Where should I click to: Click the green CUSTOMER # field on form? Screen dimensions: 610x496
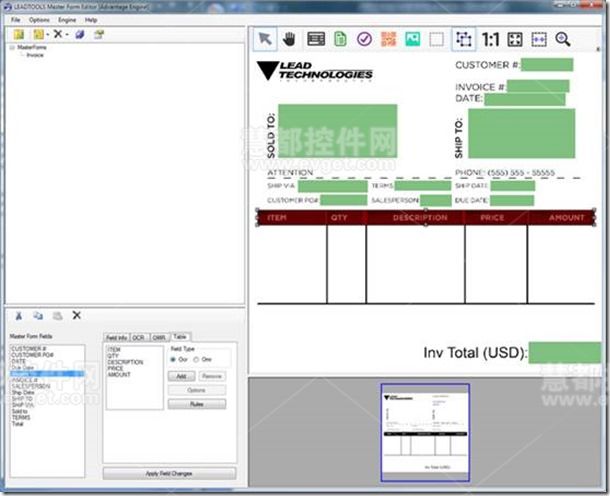point(547,65)
